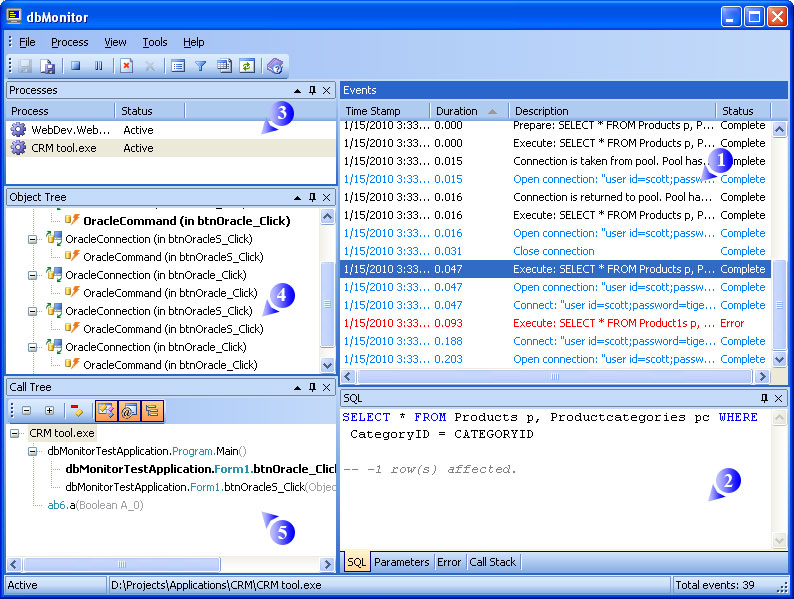This screenshot has width=794, height=599.
Task: Pin the Object Tree panel
Action: click(312, 197)
